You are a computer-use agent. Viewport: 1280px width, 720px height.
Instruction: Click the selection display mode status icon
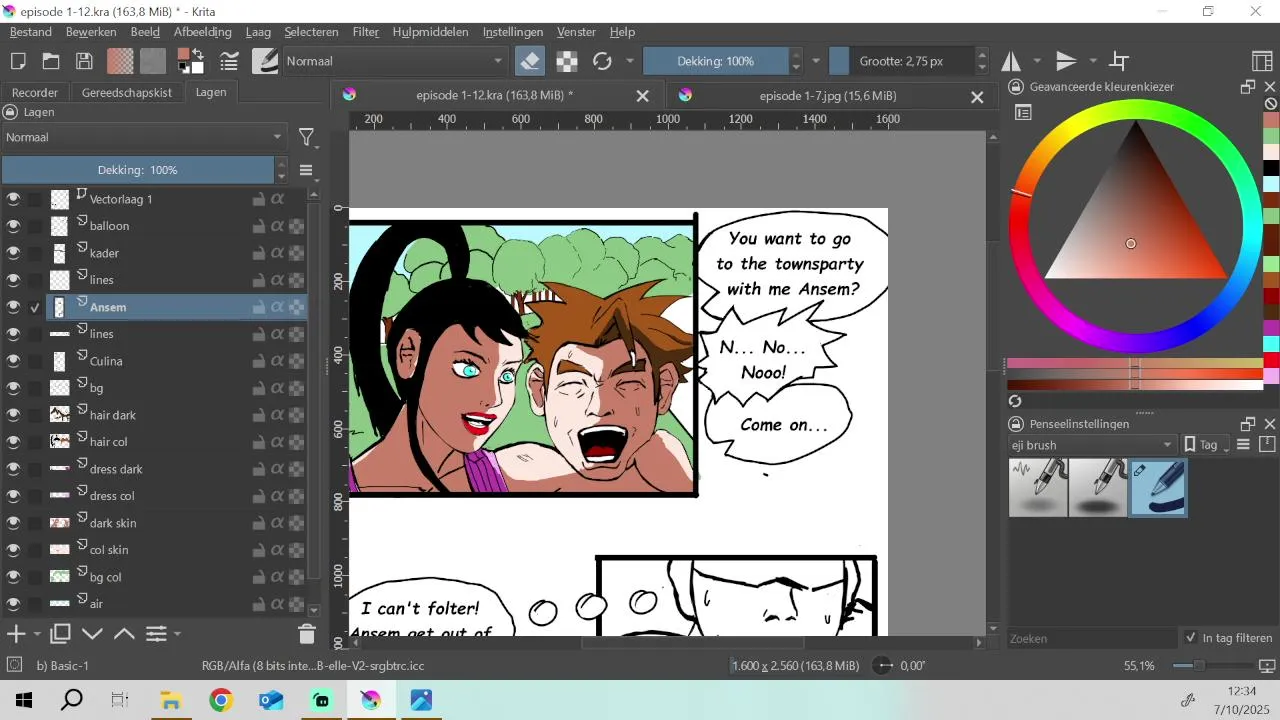pos(14,665)
